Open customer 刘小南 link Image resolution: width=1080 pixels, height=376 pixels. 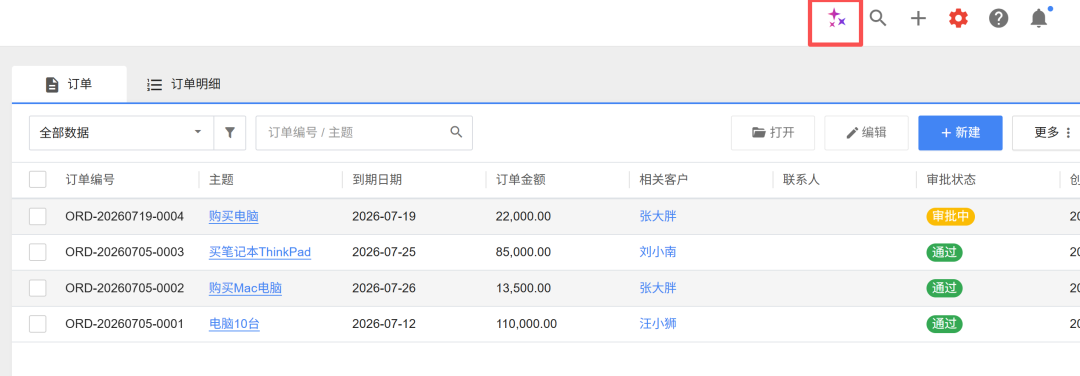coord(658,252)
